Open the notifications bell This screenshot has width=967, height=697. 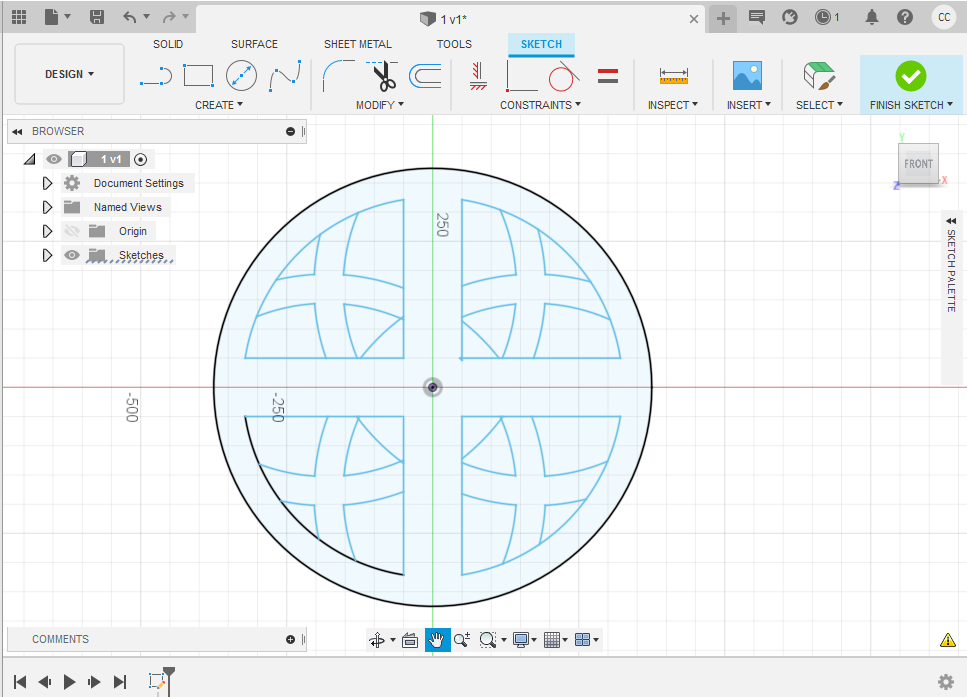pyautogui.click(x=871, y=17)
